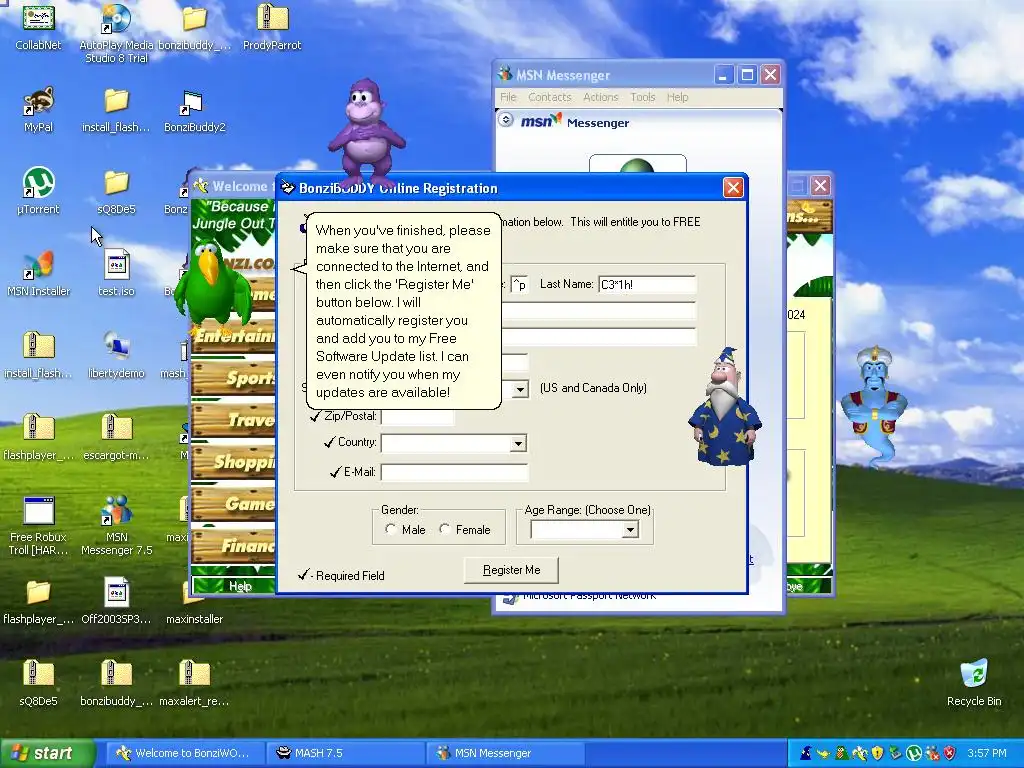
Task: Open the ProdyParrot zip file
Action: tap(272, 26)
